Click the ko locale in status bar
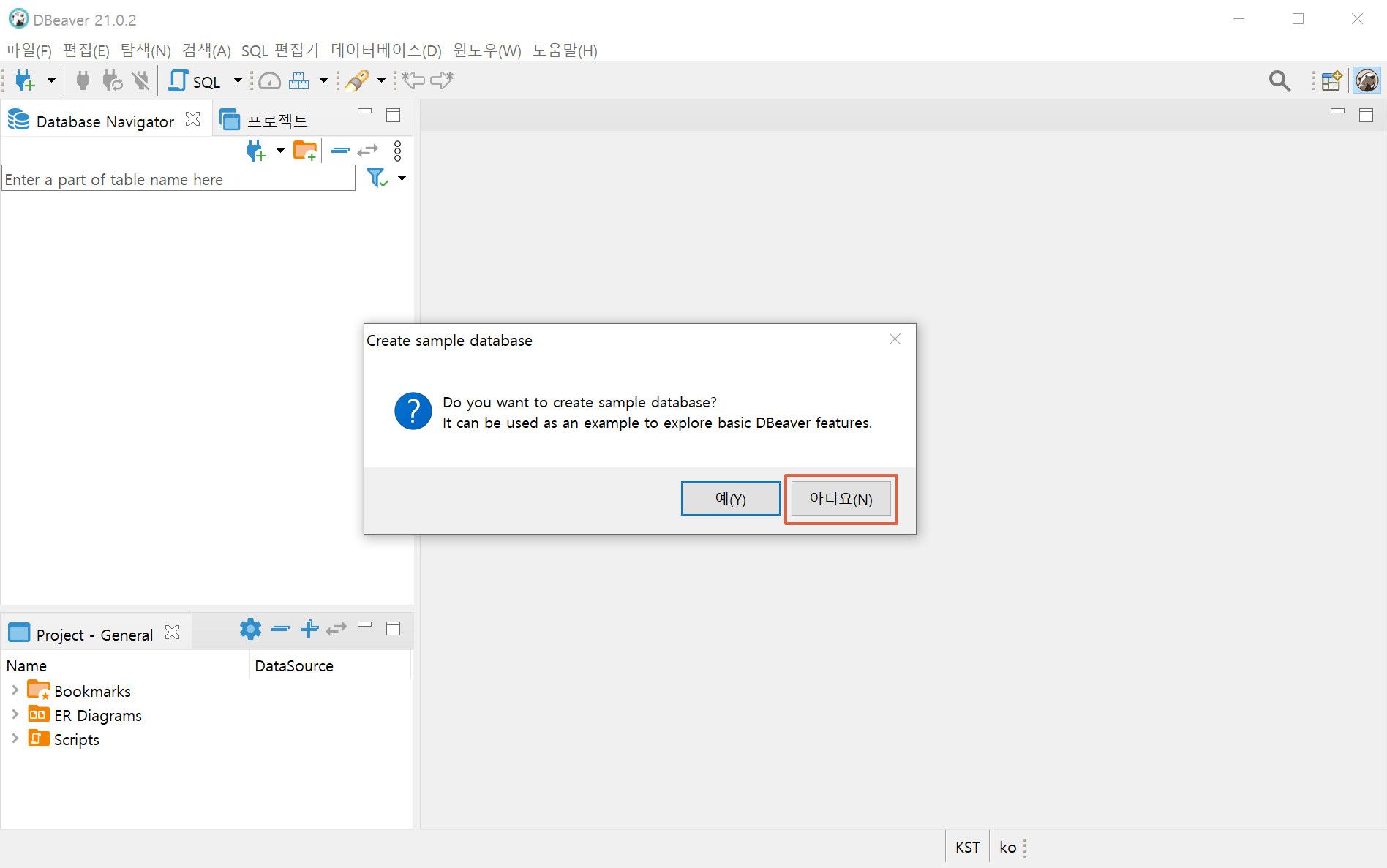 1007,847
